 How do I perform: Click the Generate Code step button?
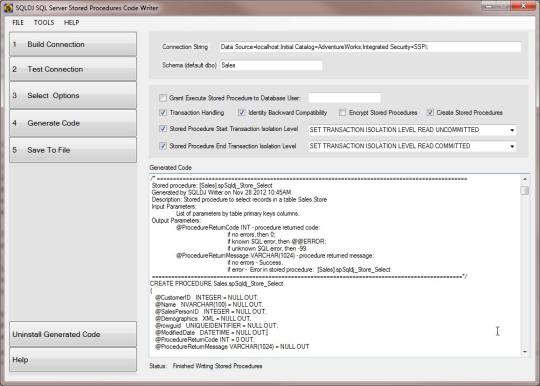(73, 123)
